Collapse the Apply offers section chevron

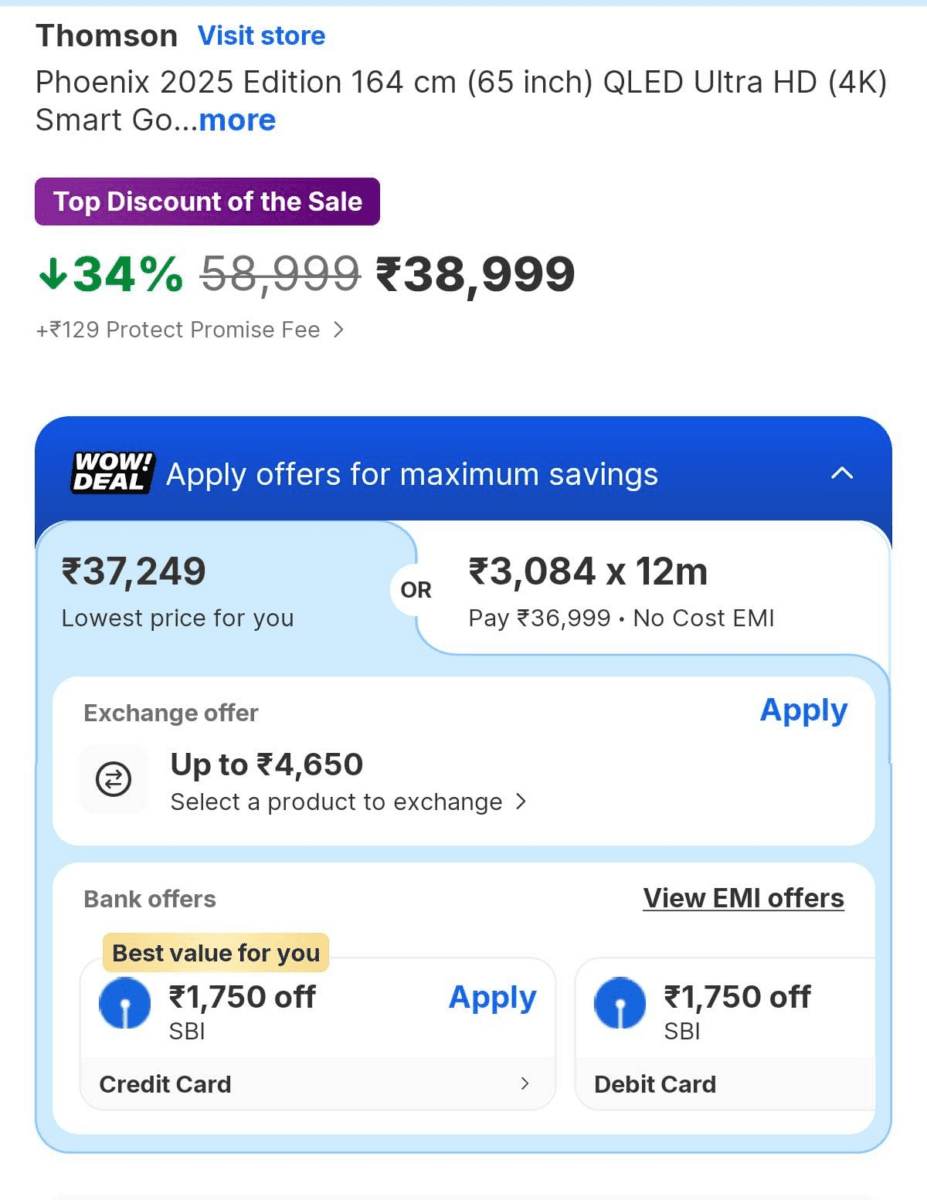842,473
